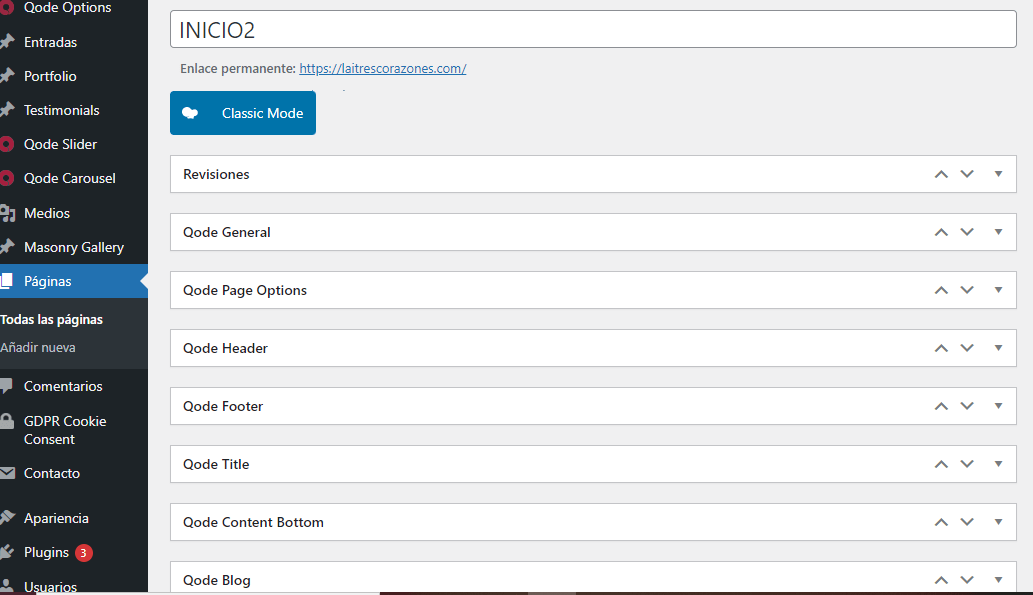Expand the Qode Footer panel triangle
Image resolution: width=1033 pixels, height=595 pixels.
pyautogui.click(x=999, y=406)
